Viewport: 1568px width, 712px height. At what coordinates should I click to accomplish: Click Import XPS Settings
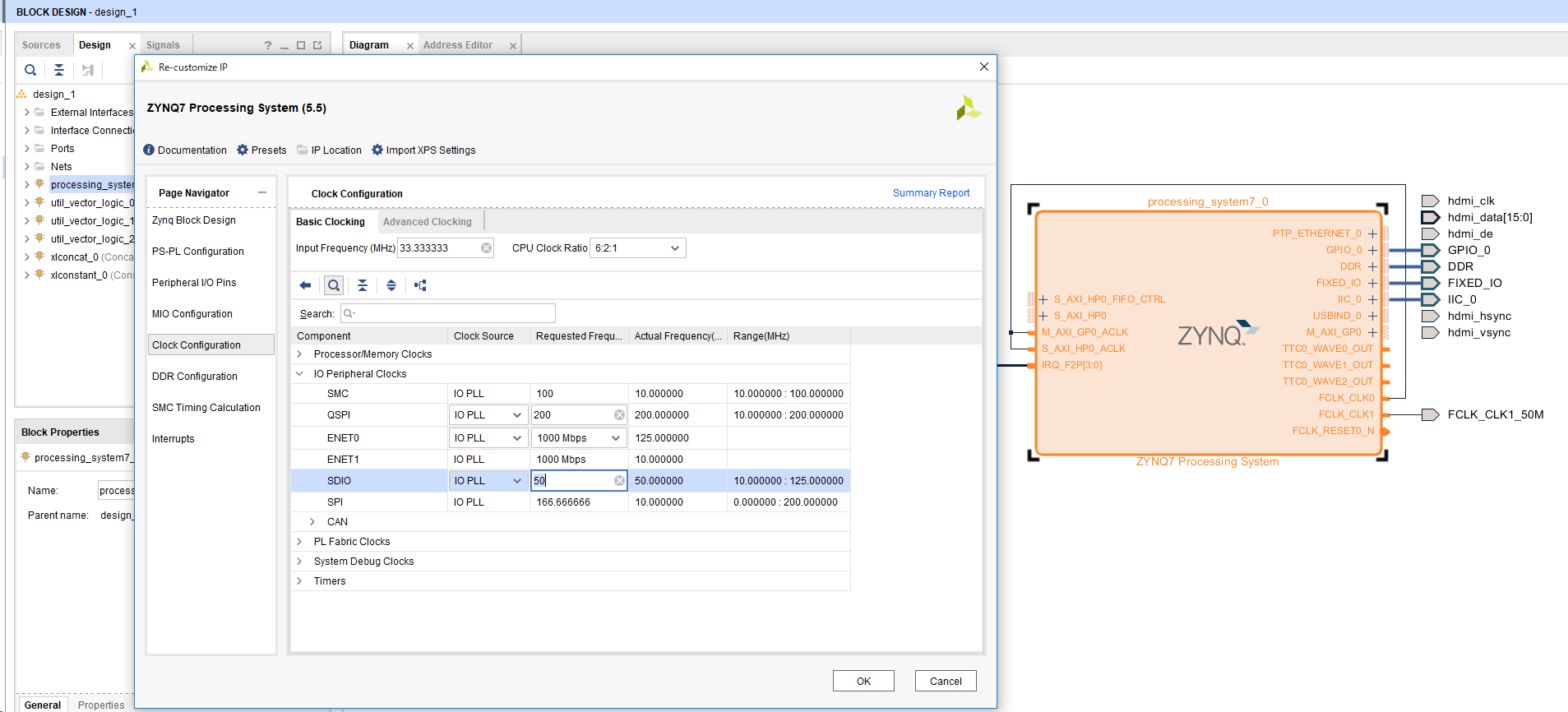coord(423,150)
